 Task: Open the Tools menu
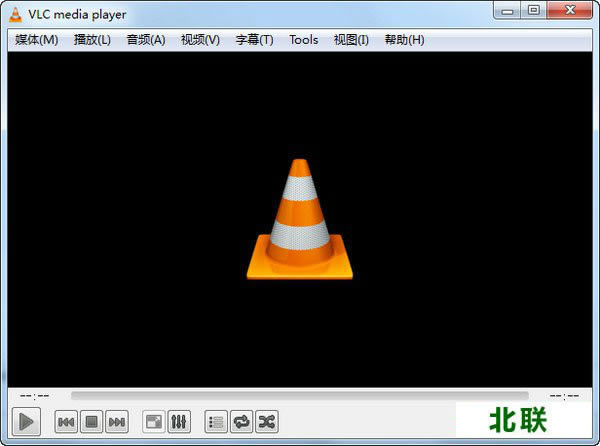[x=304, y=40]
